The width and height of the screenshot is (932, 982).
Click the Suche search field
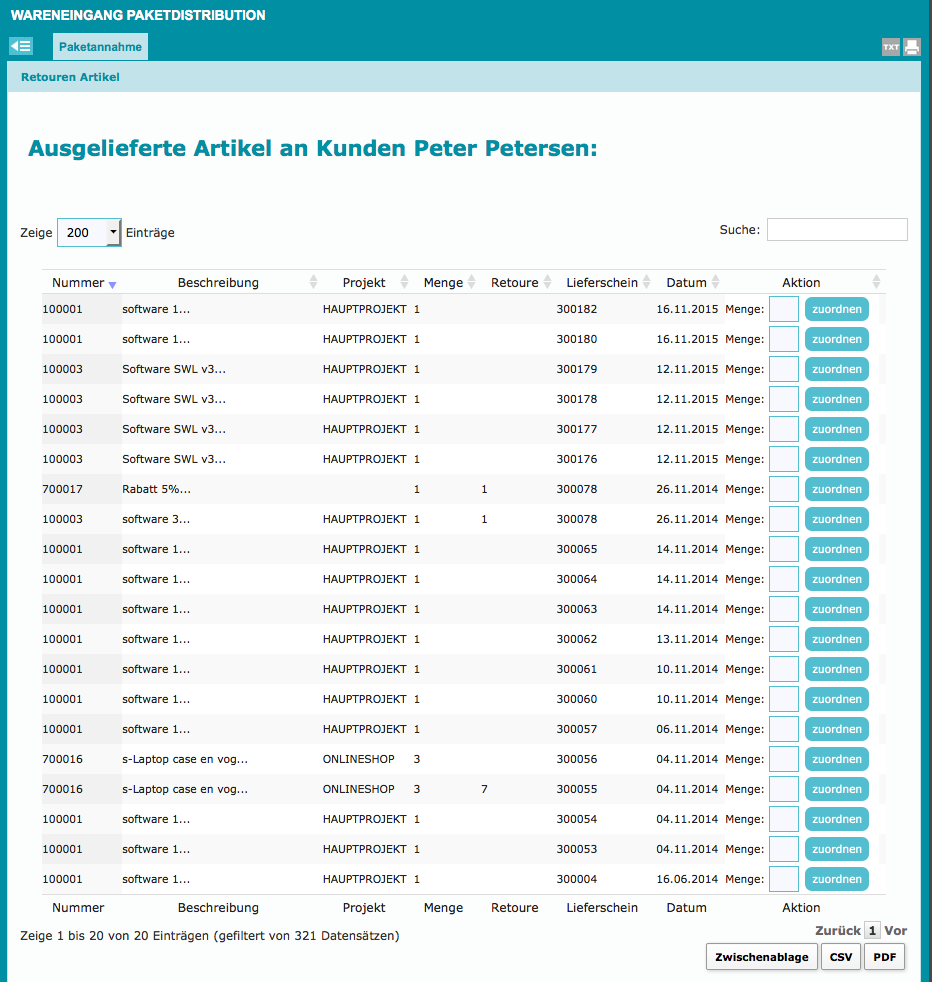click(837, 230)
